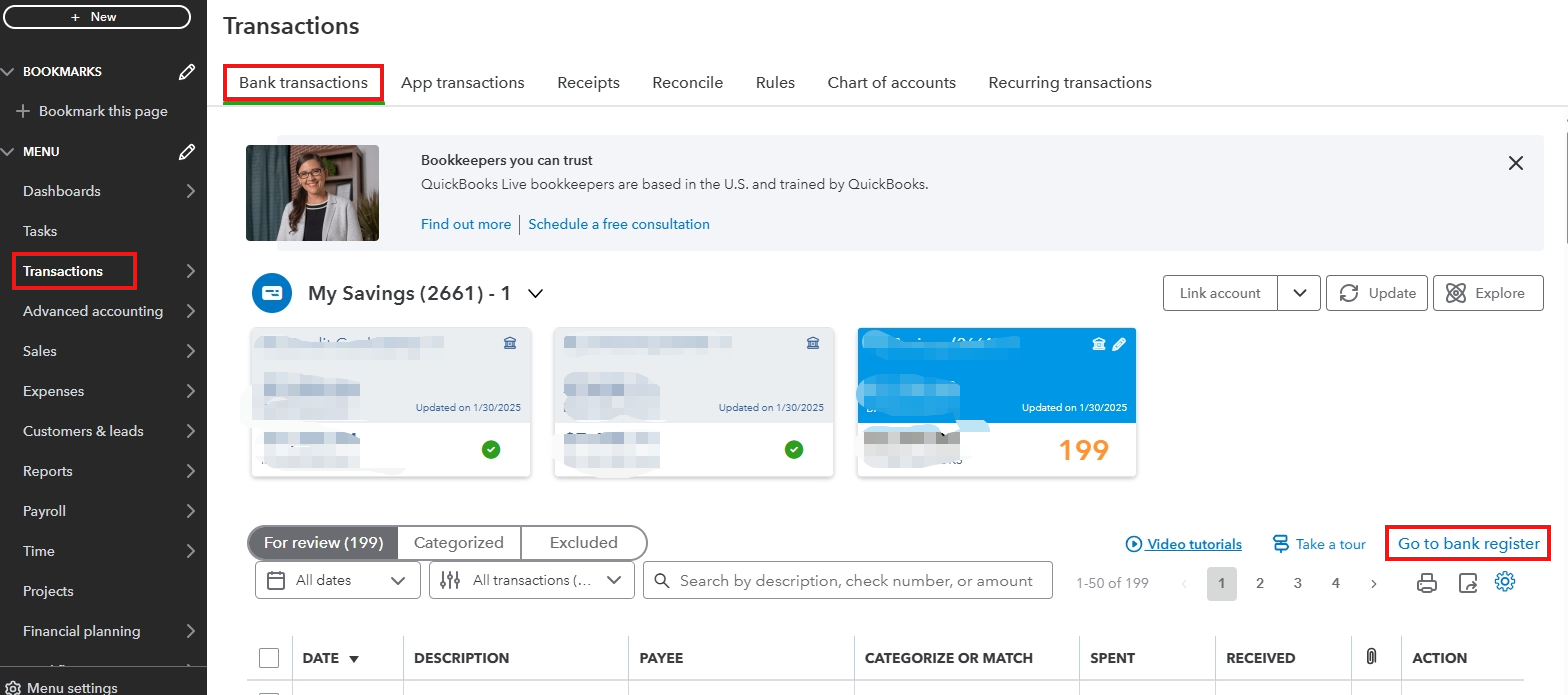The image size is (1568, 695).
Task: Switch to Chart of accounts tab
Action: coord(892,83)
